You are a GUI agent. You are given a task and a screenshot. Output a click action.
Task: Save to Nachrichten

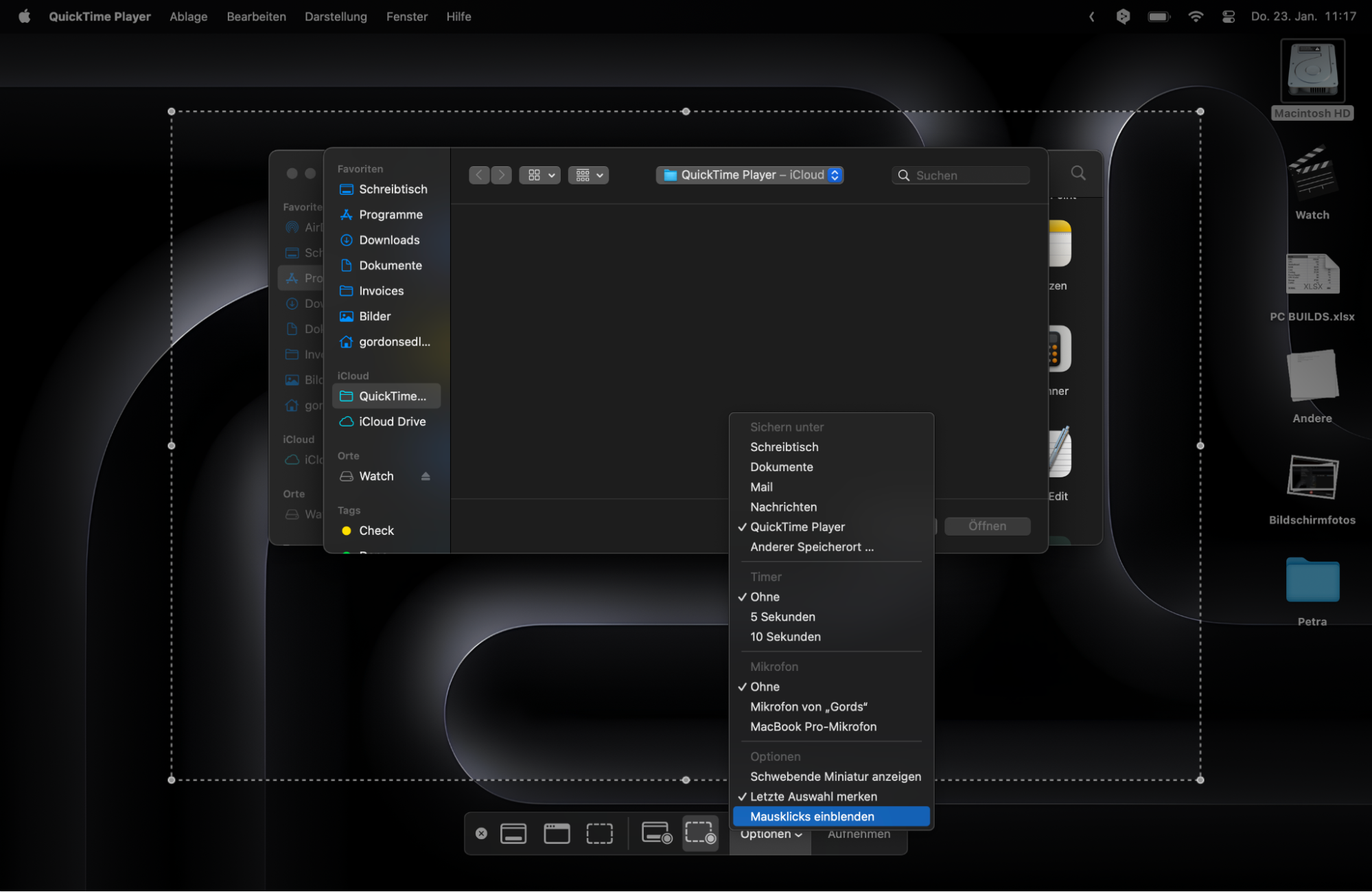pos(831,507)
